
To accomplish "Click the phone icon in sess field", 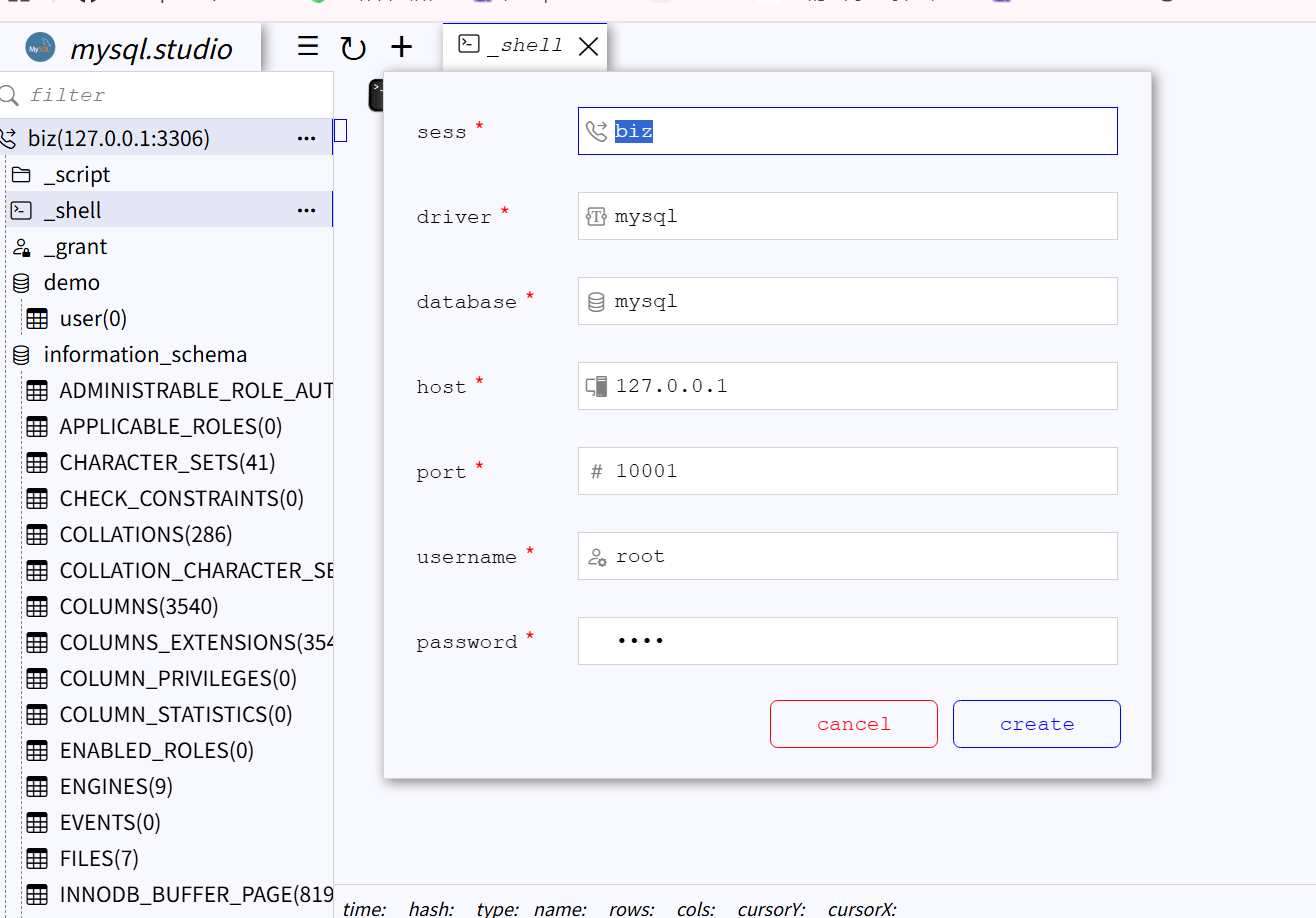I will pos(597,131).
